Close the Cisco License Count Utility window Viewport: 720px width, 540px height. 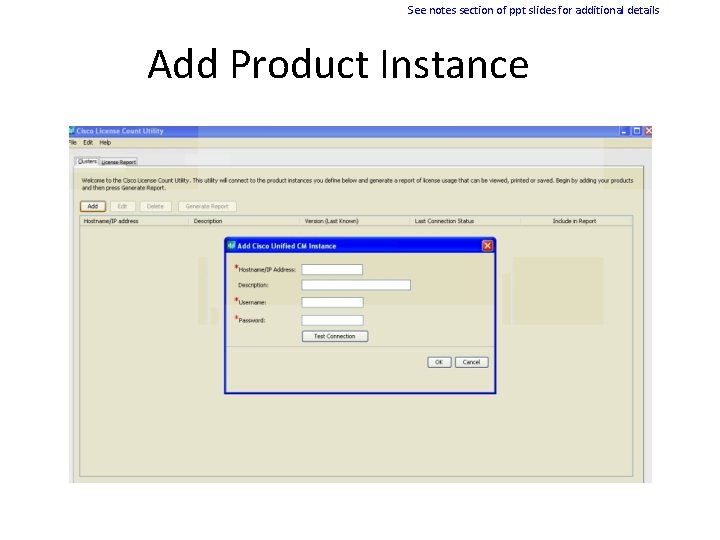tap(648, 131)
